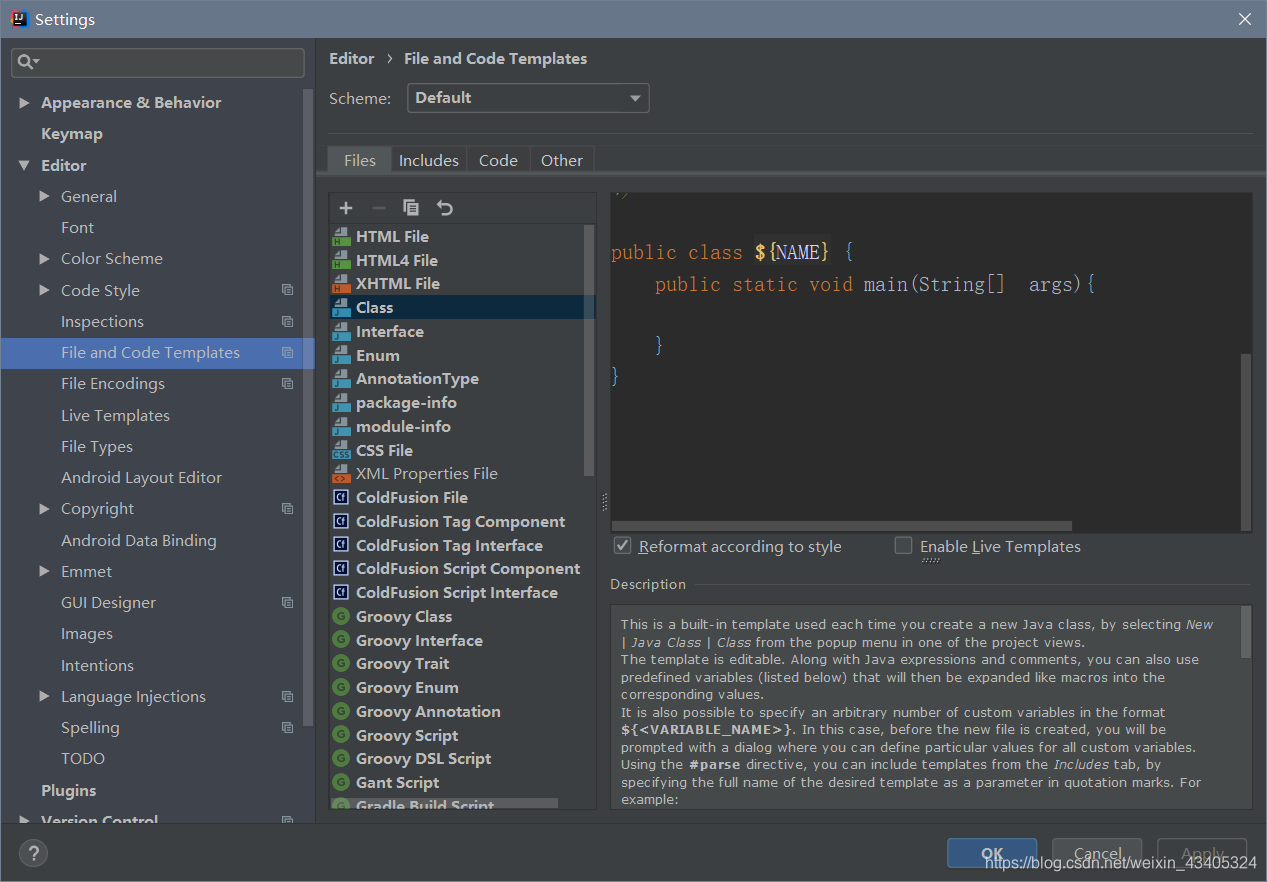
Task: Click the template editor vertical scrollbar
Action: (x=1246, y=440)
